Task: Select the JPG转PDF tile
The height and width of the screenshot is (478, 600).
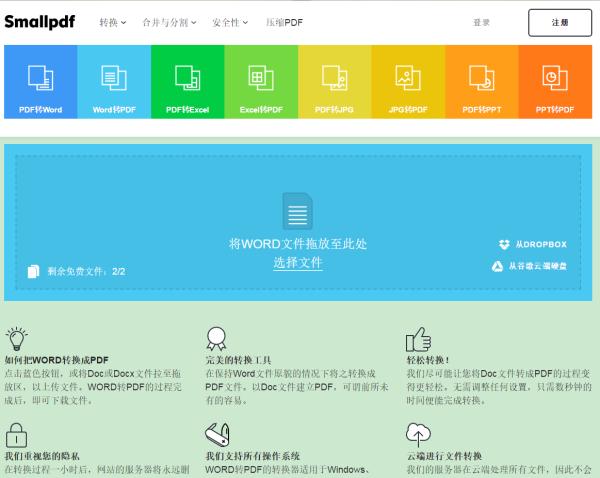Action: click(408, 82)
